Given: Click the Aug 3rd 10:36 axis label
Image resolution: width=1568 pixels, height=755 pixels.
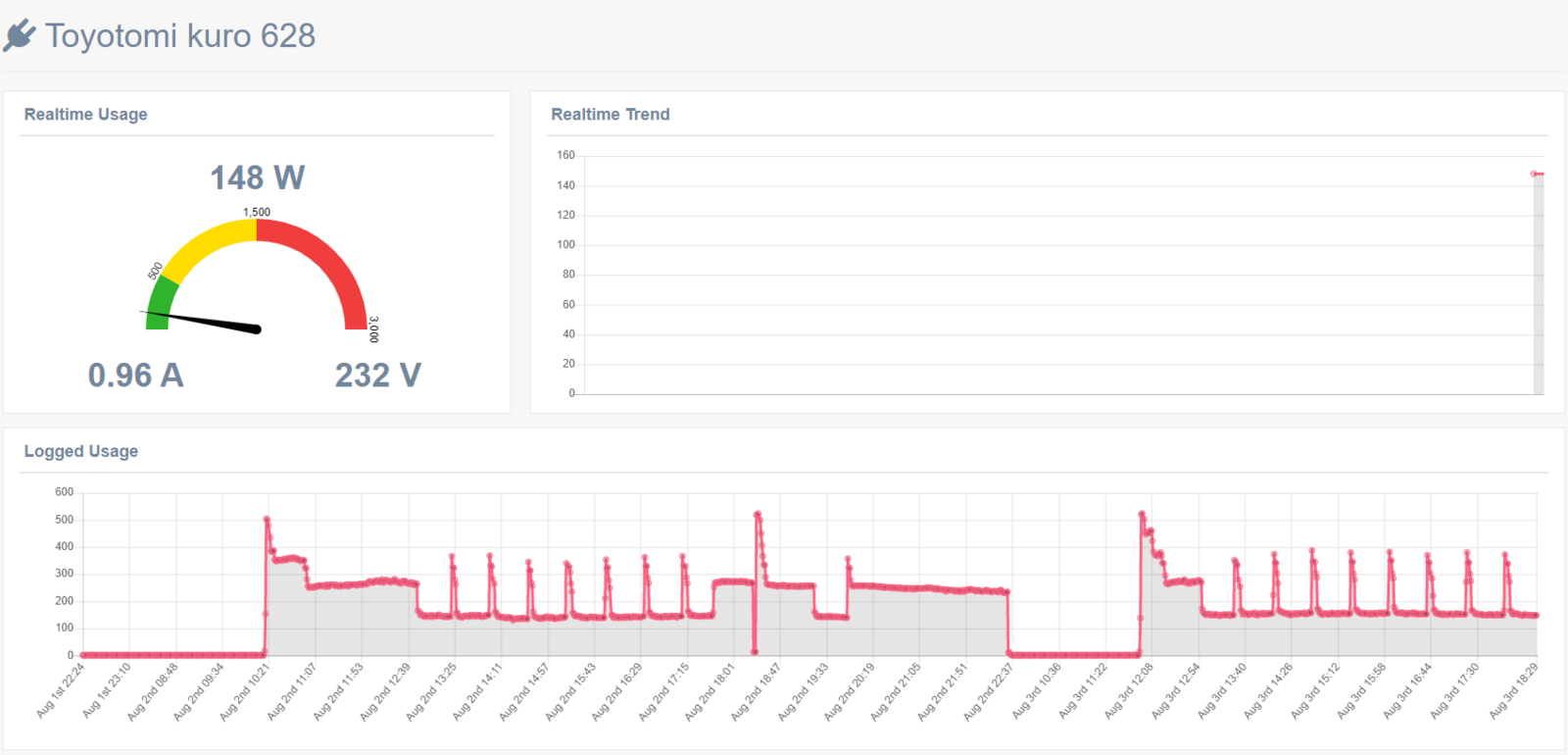Looking at the screenshot, I should point(1037,691).
